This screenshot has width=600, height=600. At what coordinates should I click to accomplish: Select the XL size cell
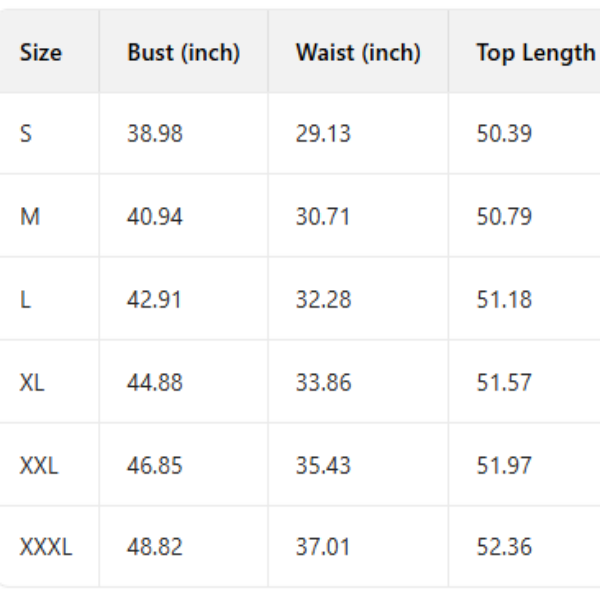tap(32, 382)
